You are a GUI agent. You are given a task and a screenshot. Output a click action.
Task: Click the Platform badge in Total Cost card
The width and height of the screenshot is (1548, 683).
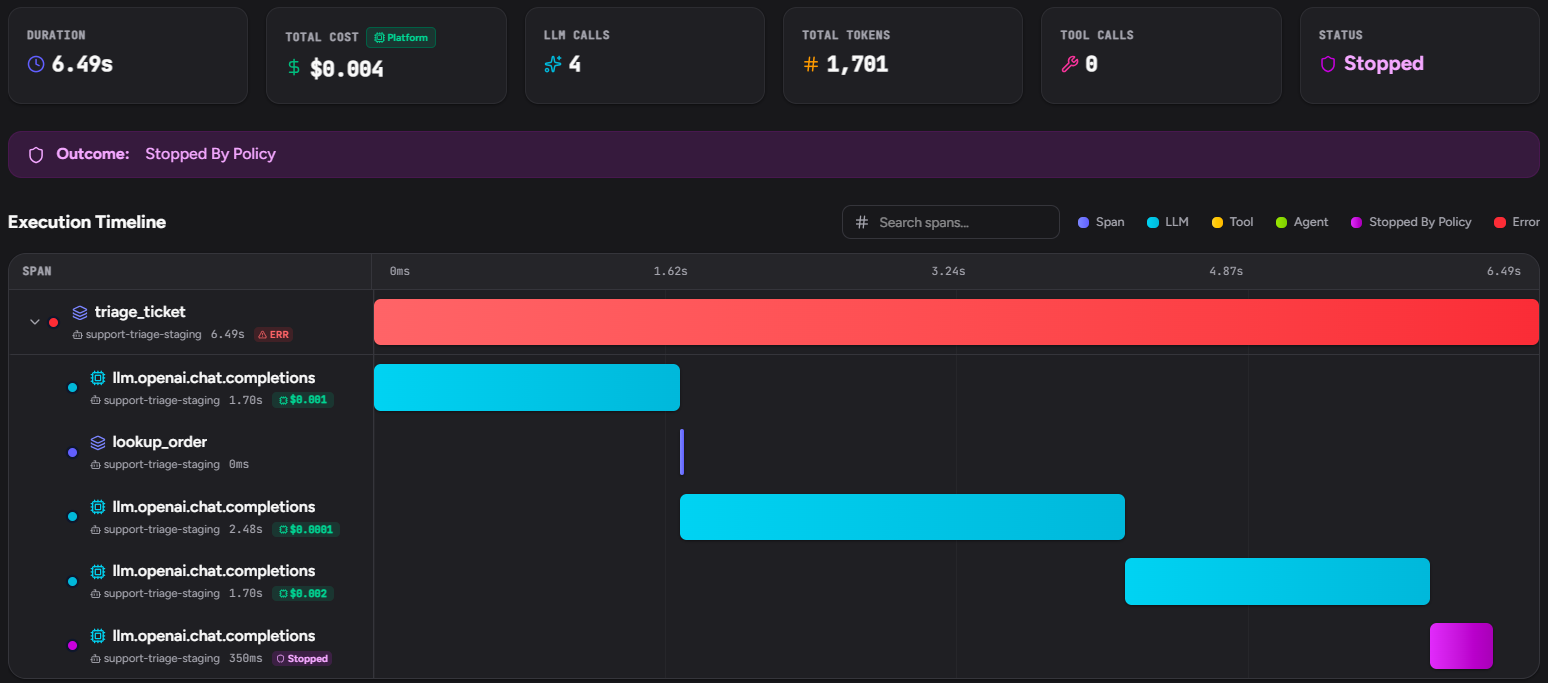(x=401, y=37)
